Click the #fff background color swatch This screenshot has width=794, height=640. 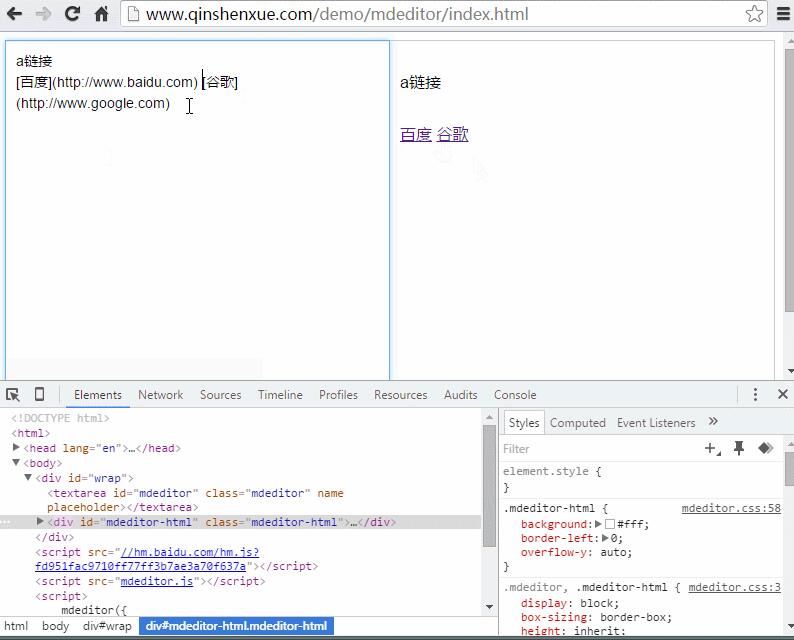click(610, 524)
